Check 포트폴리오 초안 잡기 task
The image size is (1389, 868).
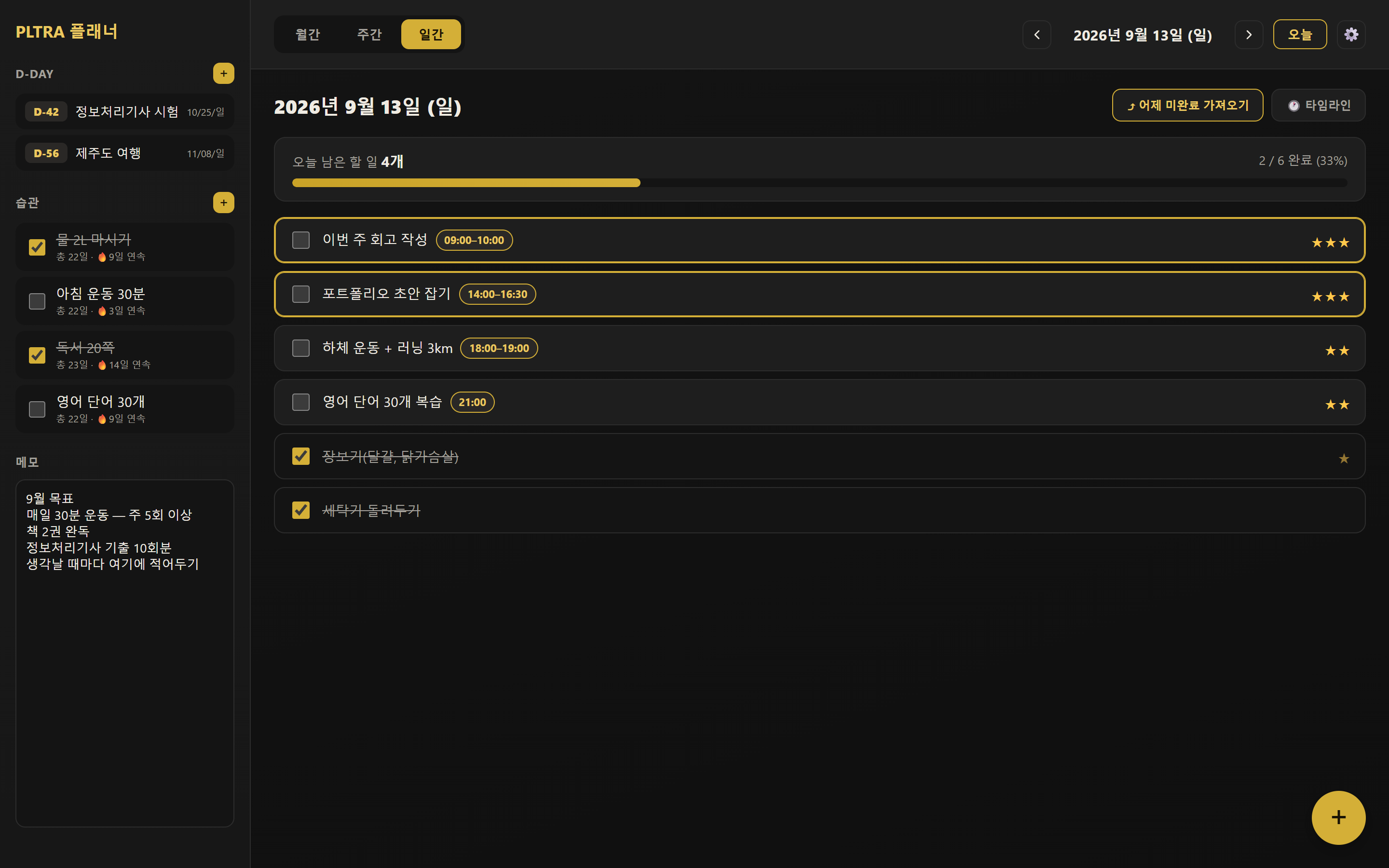301,294
